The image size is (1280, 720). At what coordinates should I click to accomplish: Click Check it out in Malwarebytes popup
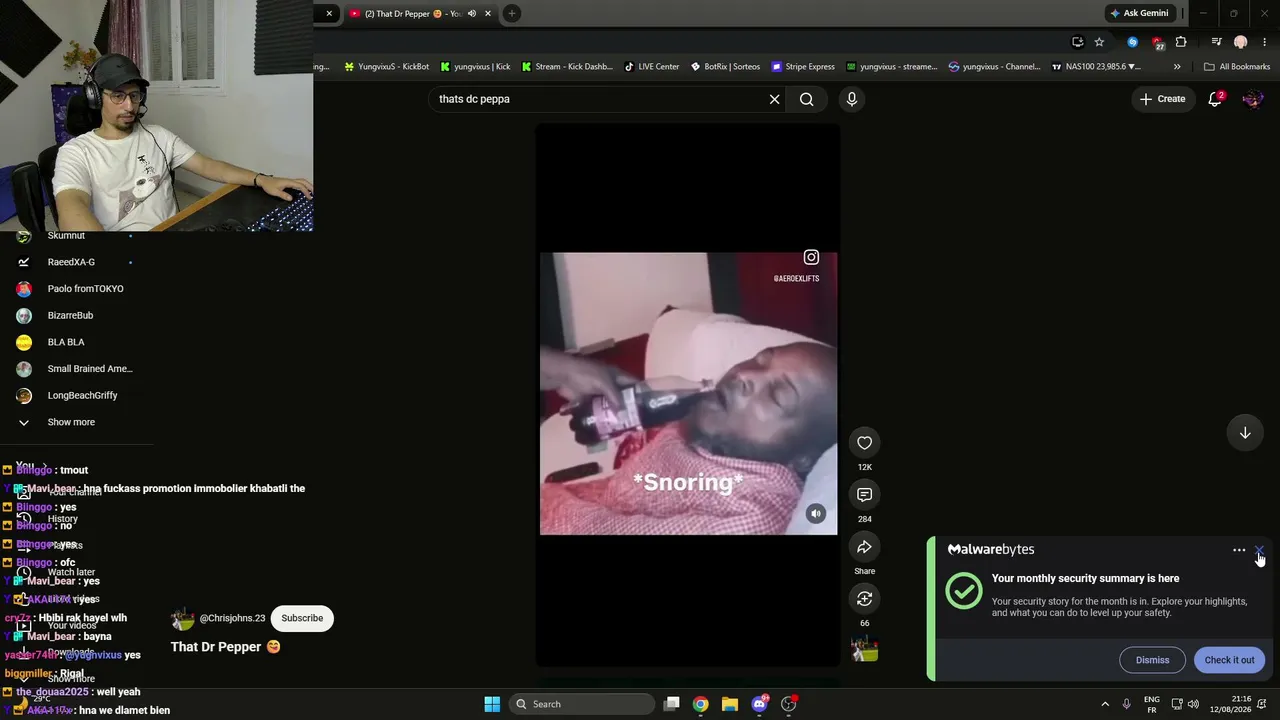pyautogui.click(x=1229, y=660)
